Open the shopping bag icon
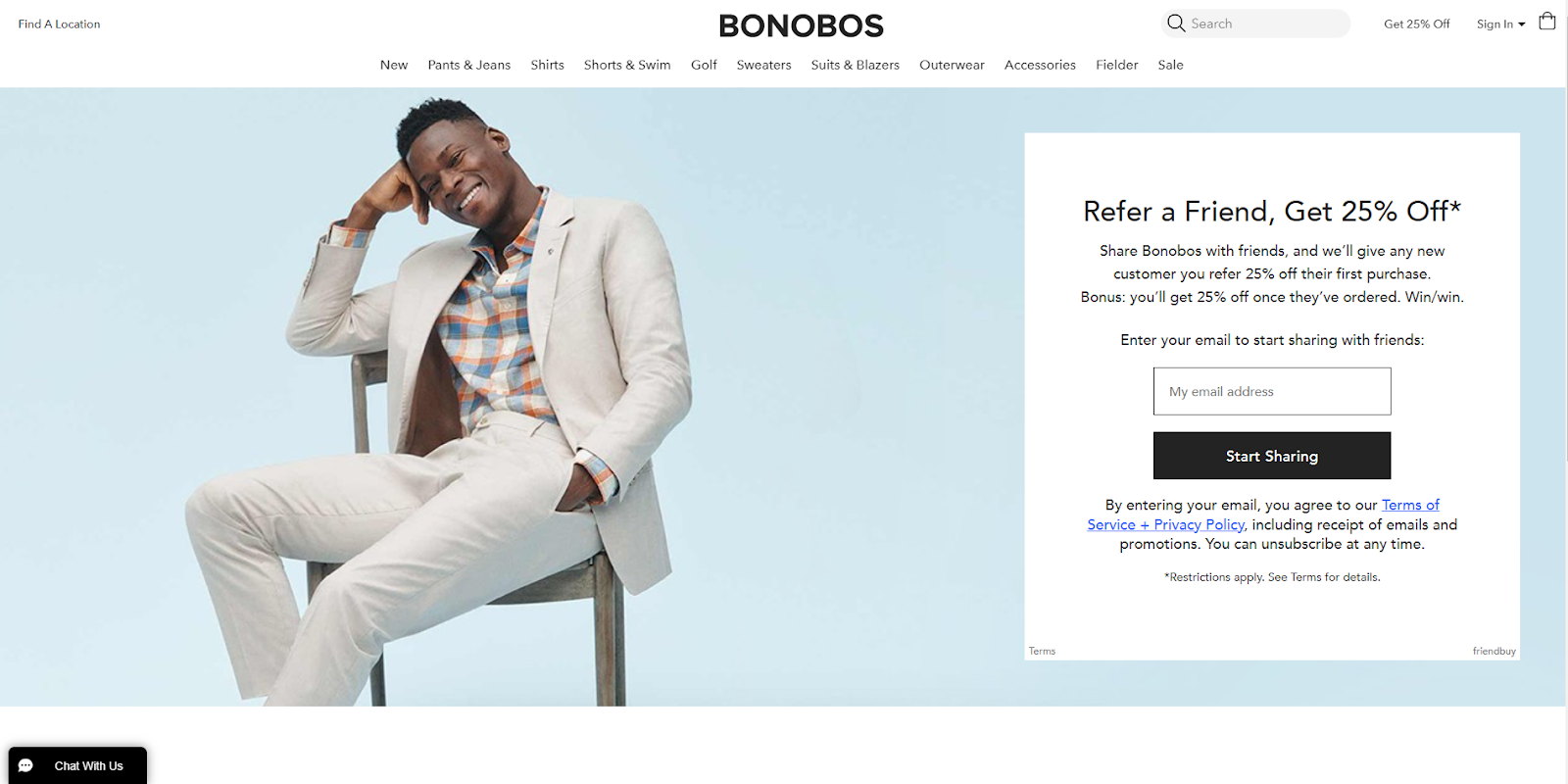Image resolution: width=1568 pixels, height=784 pixels. pos(1547,22)
